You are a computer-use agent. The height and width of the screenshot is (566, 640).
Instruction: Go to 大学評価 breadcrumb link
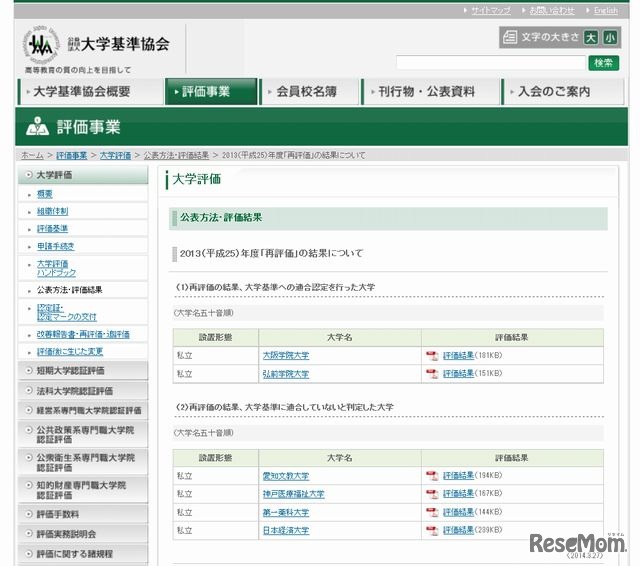pyautogui.click(x=116, y=155)
